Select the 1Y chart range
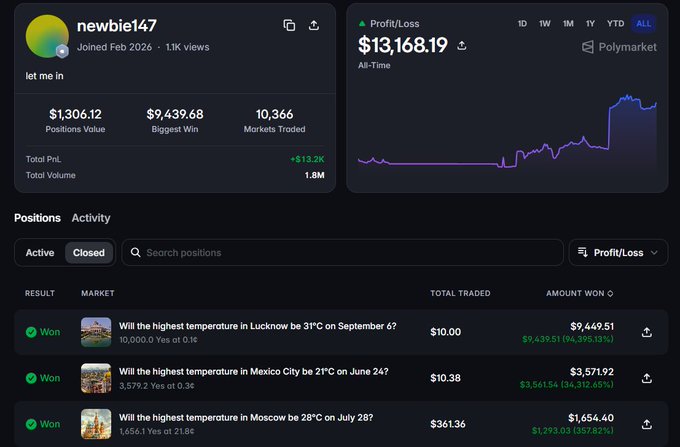Viewport: 680px width, 447px height. point(590,23)
